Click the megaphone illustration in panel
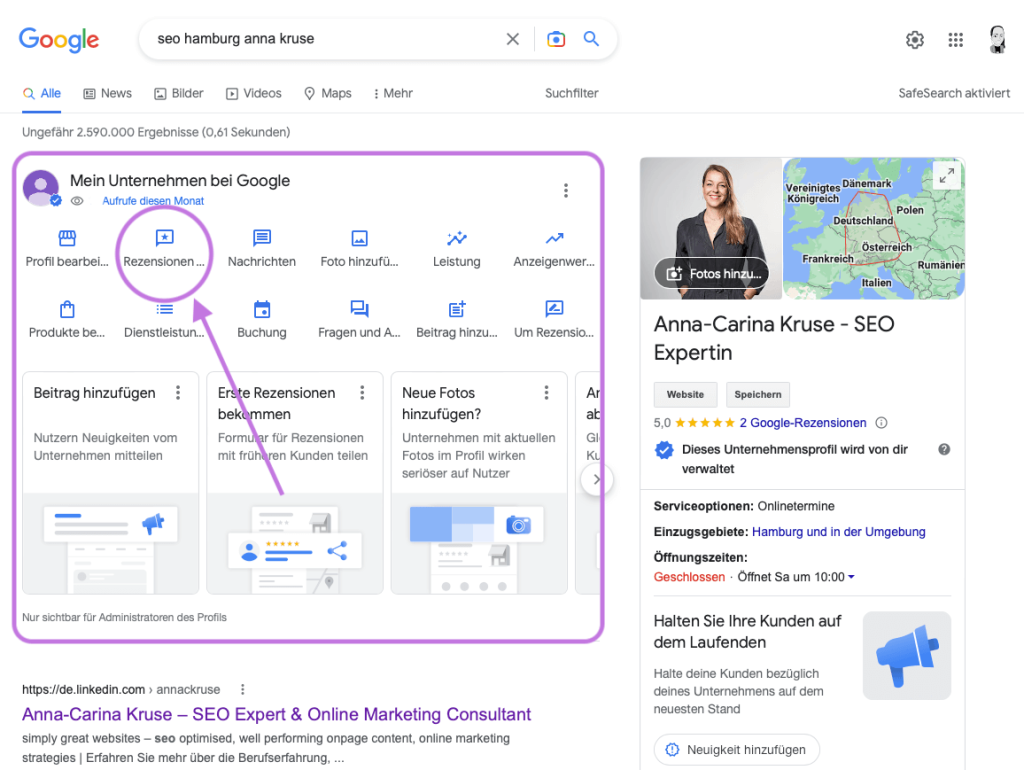The image size is (1024, 770). point(906,655)
